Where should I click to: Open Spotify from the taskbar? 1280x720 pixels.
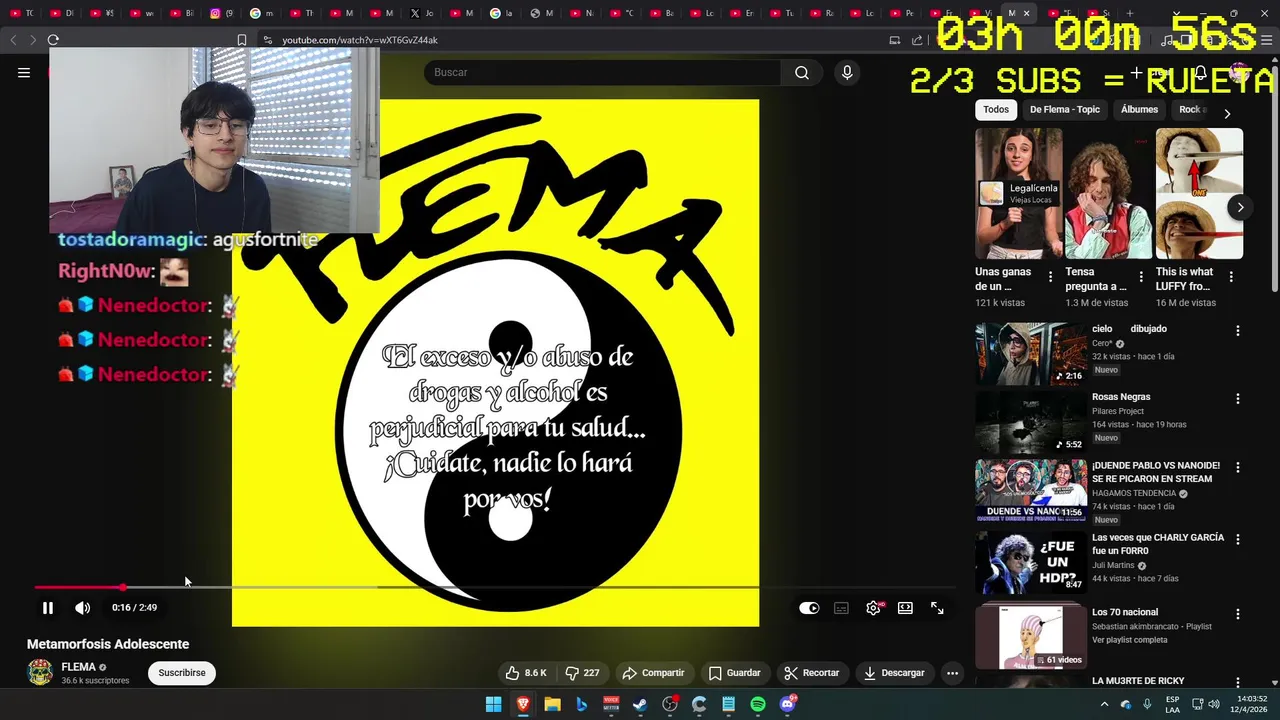(x=758, y=704)
